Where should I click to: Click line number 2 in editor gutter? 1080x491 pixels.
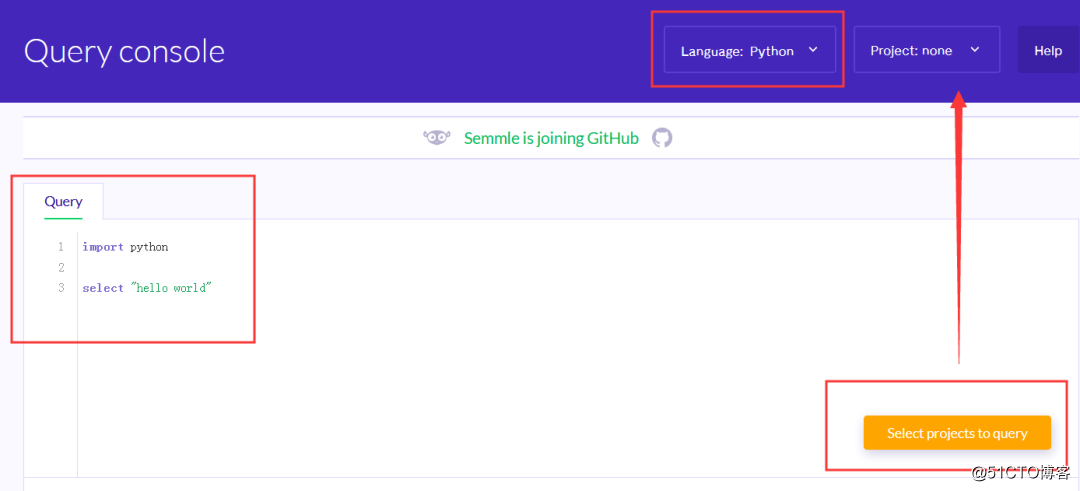61,267
